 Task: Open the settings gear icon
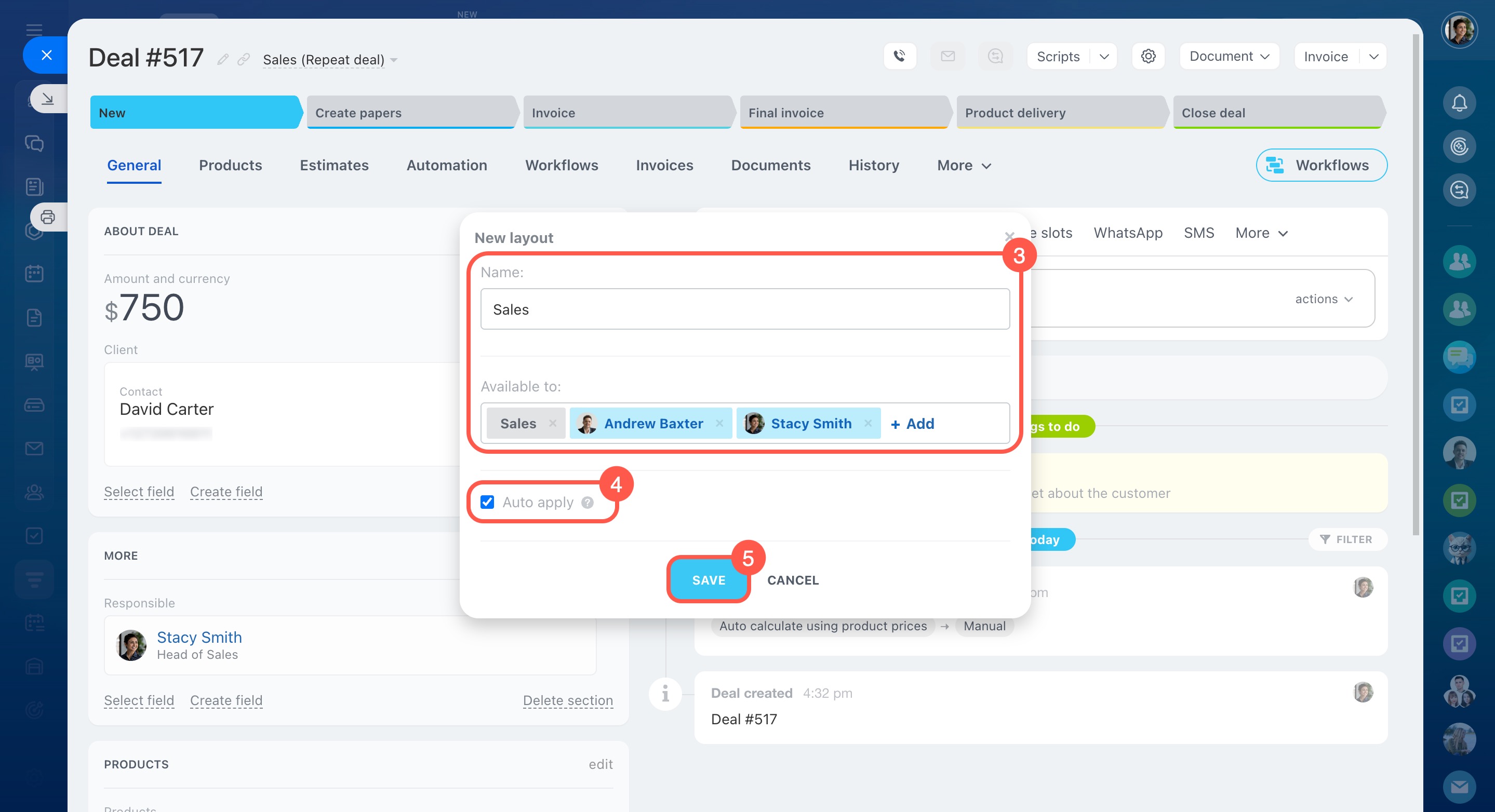tap(1148, 56)
